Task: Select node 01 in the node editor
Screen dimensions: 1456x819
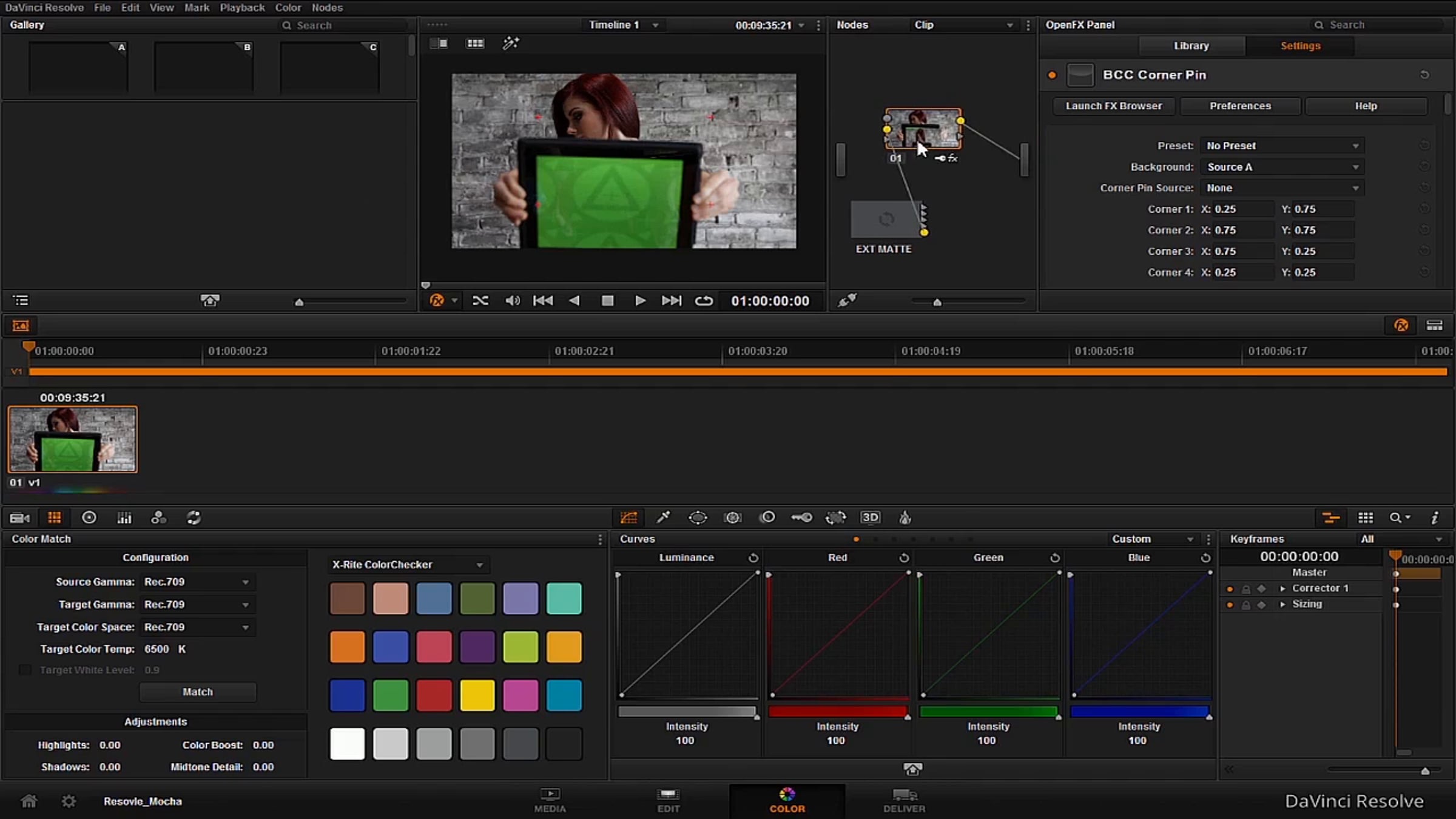Action: [x=923, y=129]
